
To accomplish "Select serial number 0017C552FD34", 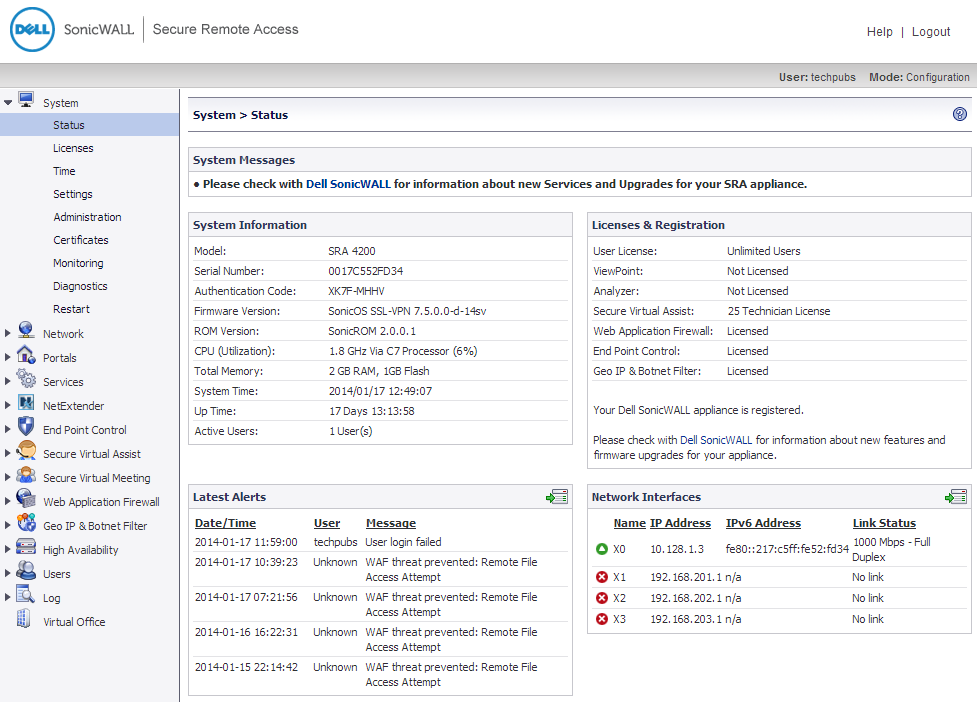I will [366, 271].
